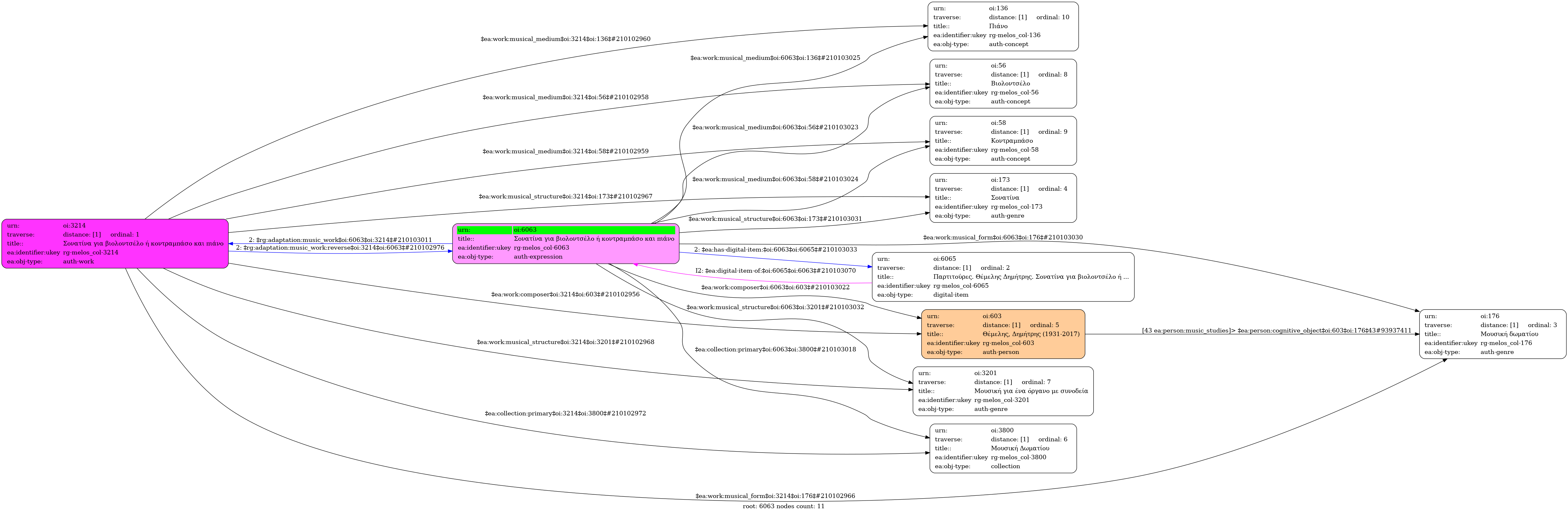Select the oi:173 Σονατίνα genre node
This screenshot has width=1568, height=513.
(x=1003, y=198)
